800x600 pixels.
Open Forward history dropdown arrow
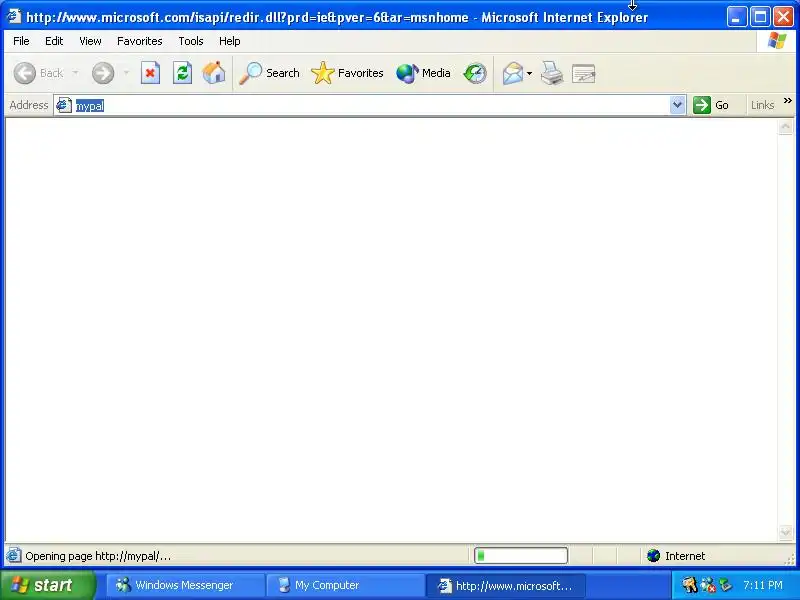coord(126,73)
